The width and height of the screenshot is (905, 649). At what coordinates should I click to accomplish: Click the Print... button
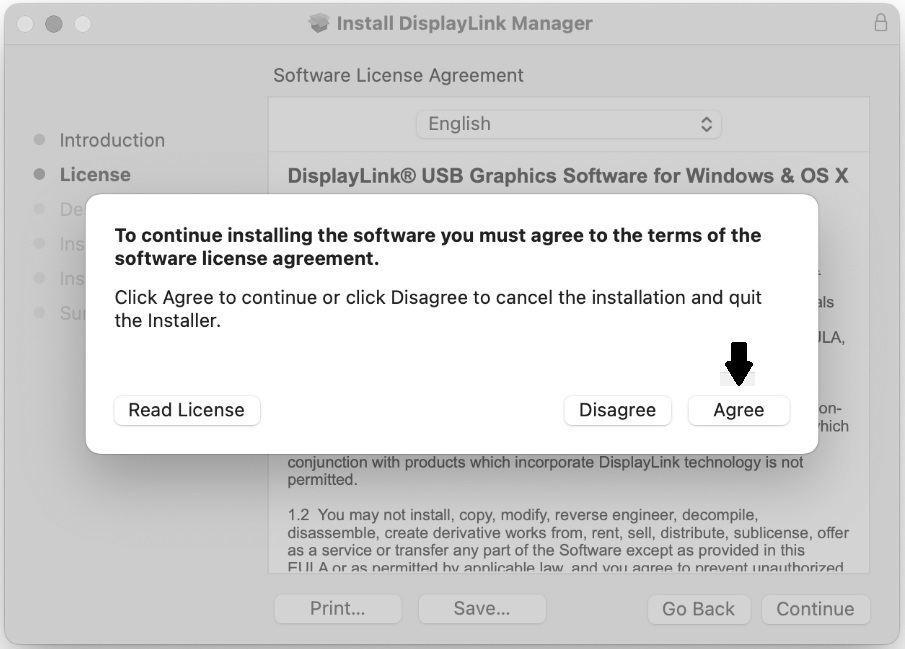tap(338, 609)
